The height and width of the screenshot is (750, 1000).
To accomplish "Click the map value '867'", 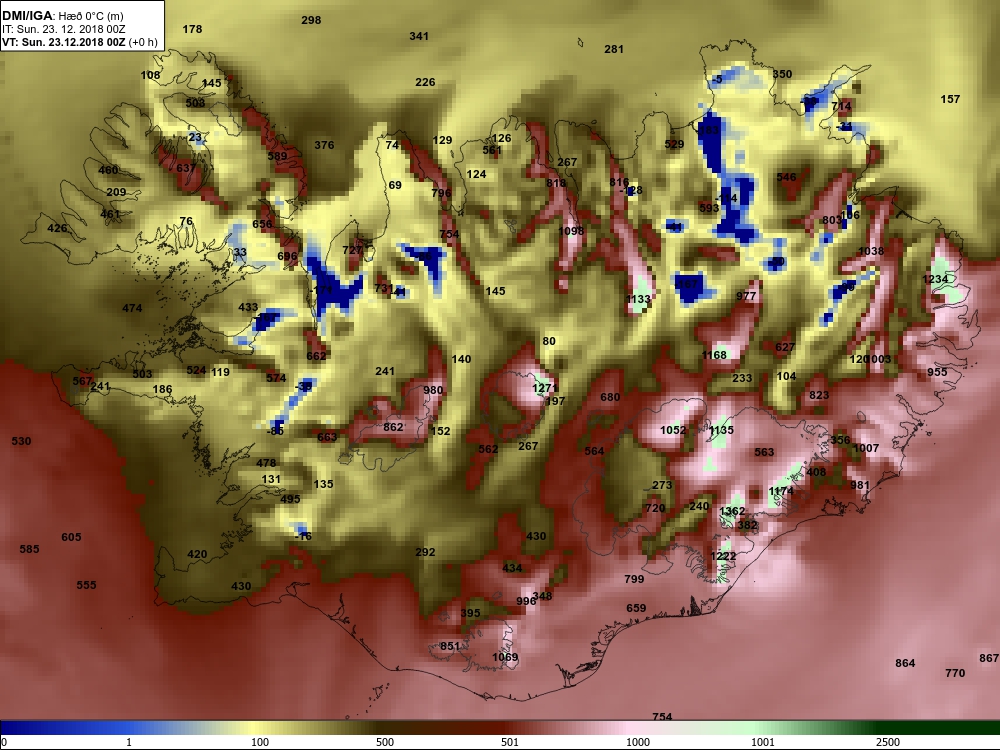I will point(989,658).
